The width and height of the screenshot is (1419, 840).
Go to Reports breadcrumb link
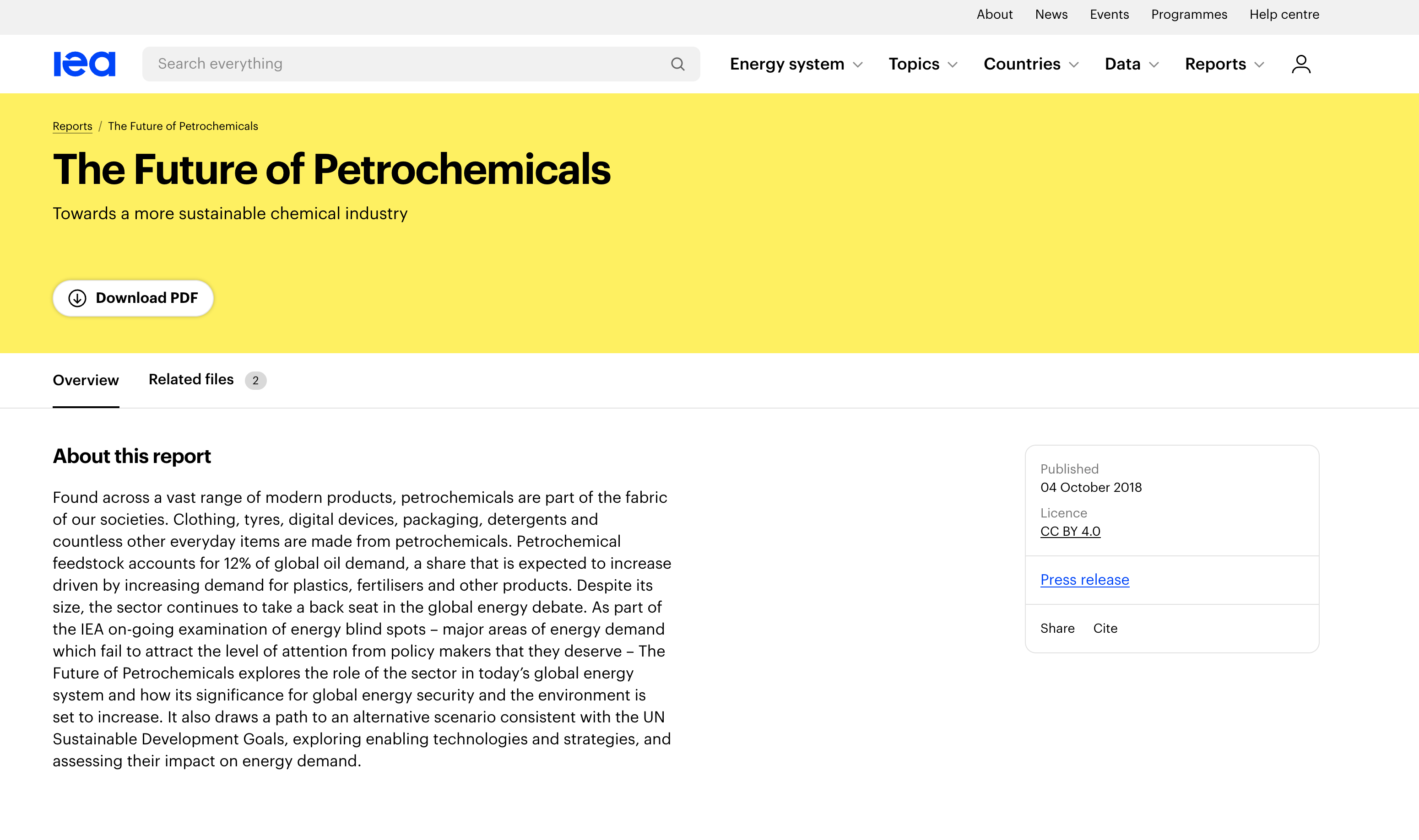click(72, 126)
